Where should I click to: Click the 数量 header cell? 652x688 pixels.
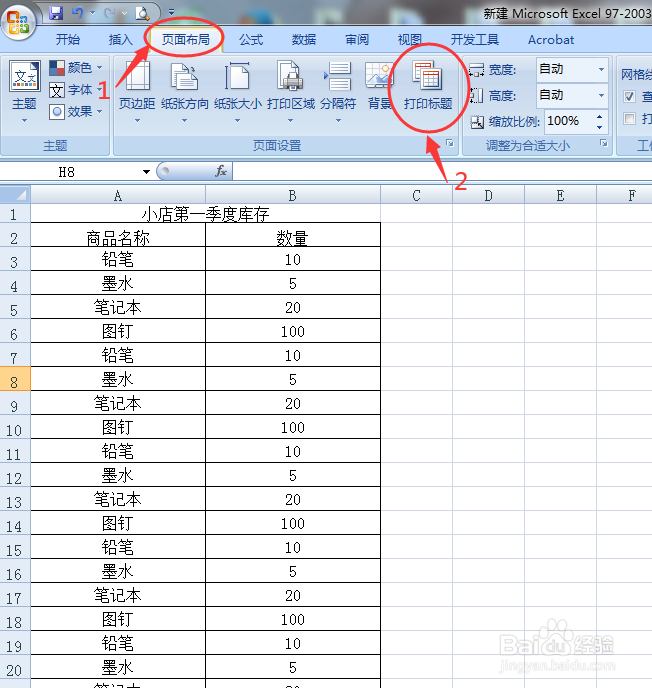(x=293, y=235)
